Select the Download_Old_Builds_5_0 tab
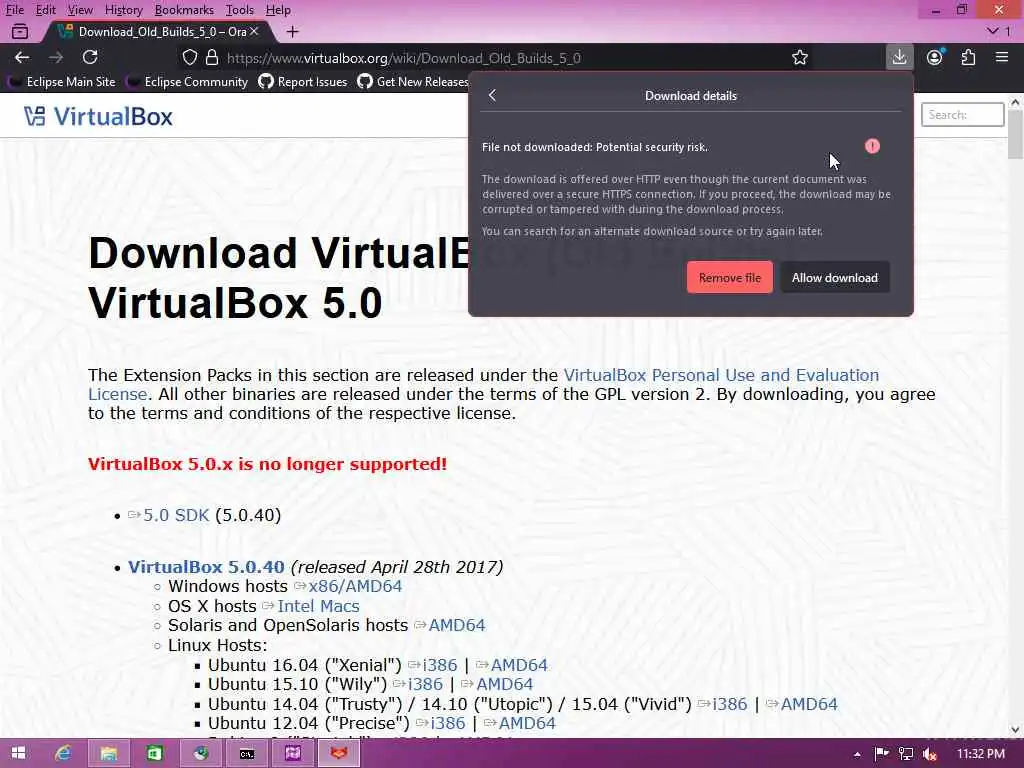The width and height of the screenshot is (1024, 768). coord(157,31)
